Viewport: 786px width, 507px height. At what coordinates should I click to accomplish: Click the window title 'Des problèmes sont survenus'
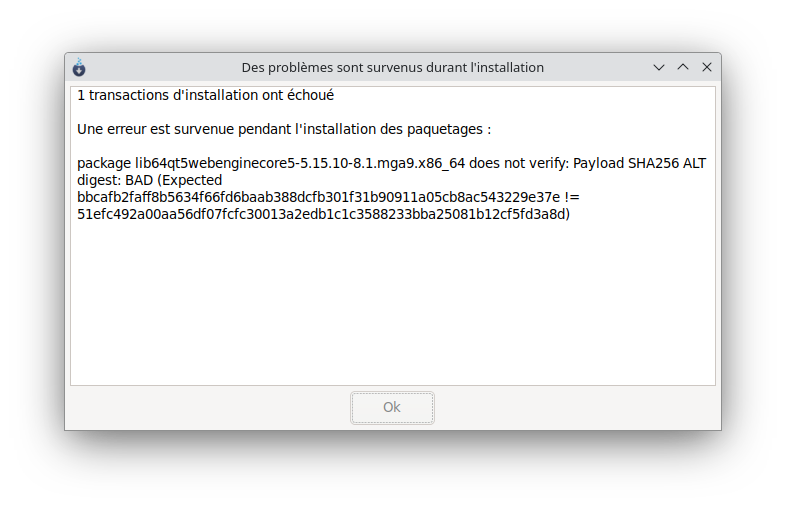392,67
